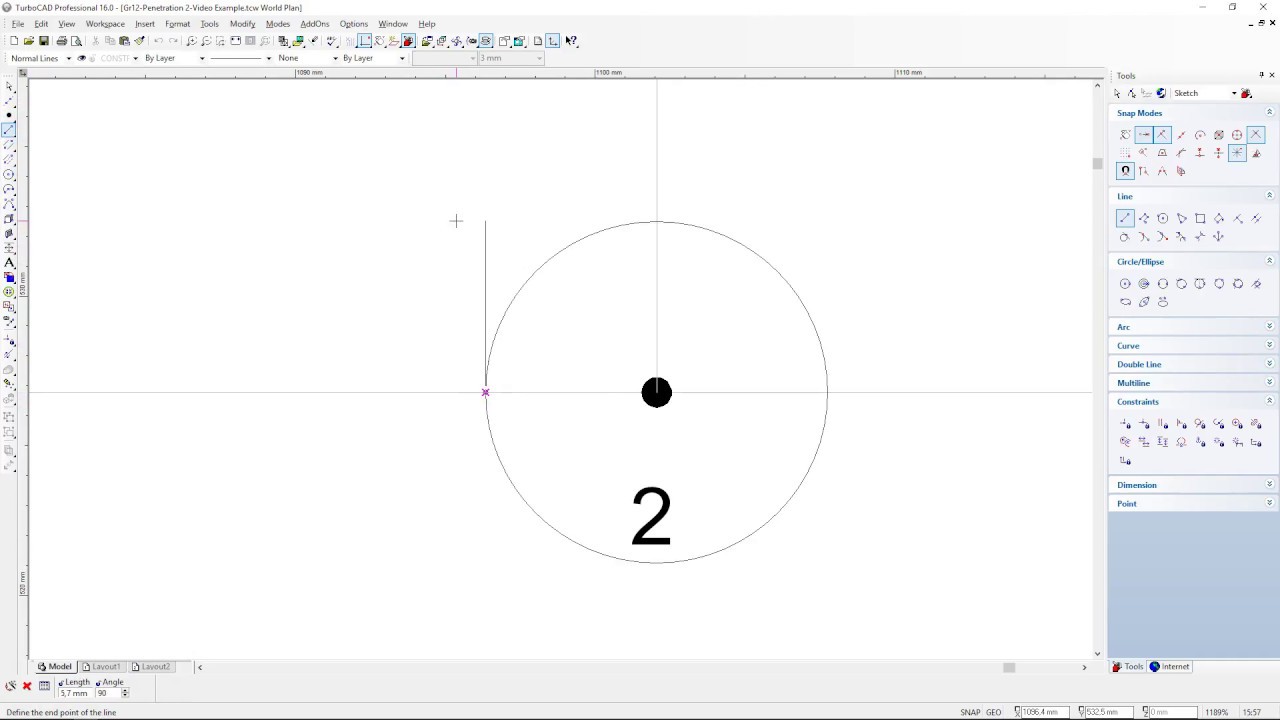The width and height of the screenshot is (1280, 720).
Task: Toggle the Quadrant Point snap mode
Action: [x=1238, y=135]
